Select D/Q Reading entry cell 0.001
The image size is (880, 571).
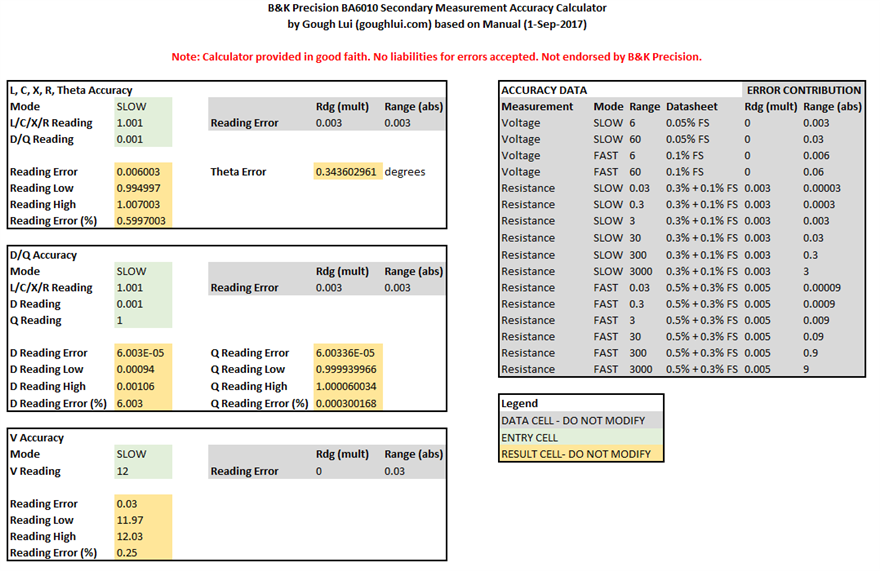pos(143,139)
